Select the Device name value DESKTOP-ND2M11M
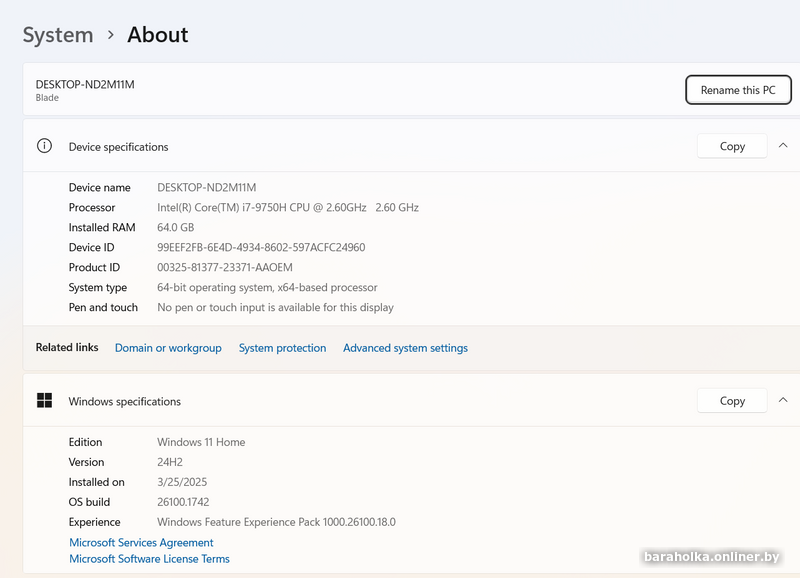This screenshot has height=578, width=800. tap(207, 188)
